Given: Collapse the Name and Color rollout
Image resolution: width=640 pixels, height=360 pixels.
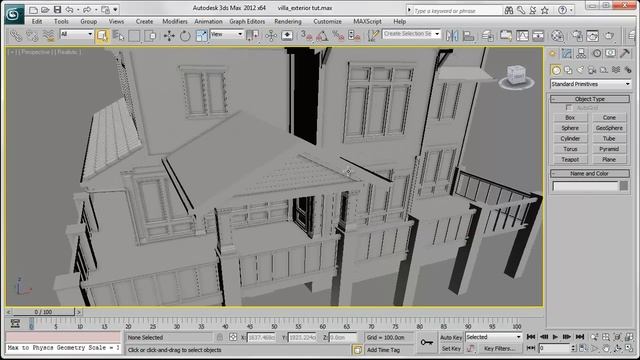Looking at the screenshot, I should point(590,173).
